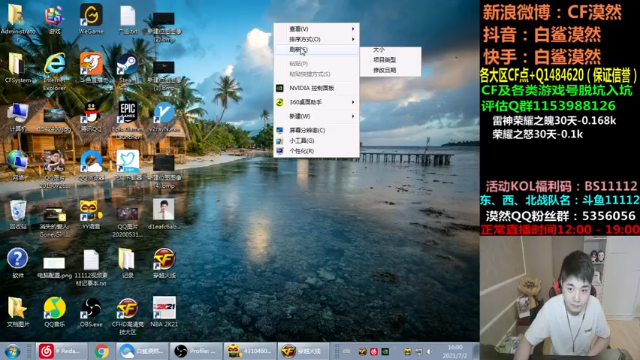Open the Computer (计算机) icon
The width and height of the screenshot is (640, 360).
[x=18, y=116]
